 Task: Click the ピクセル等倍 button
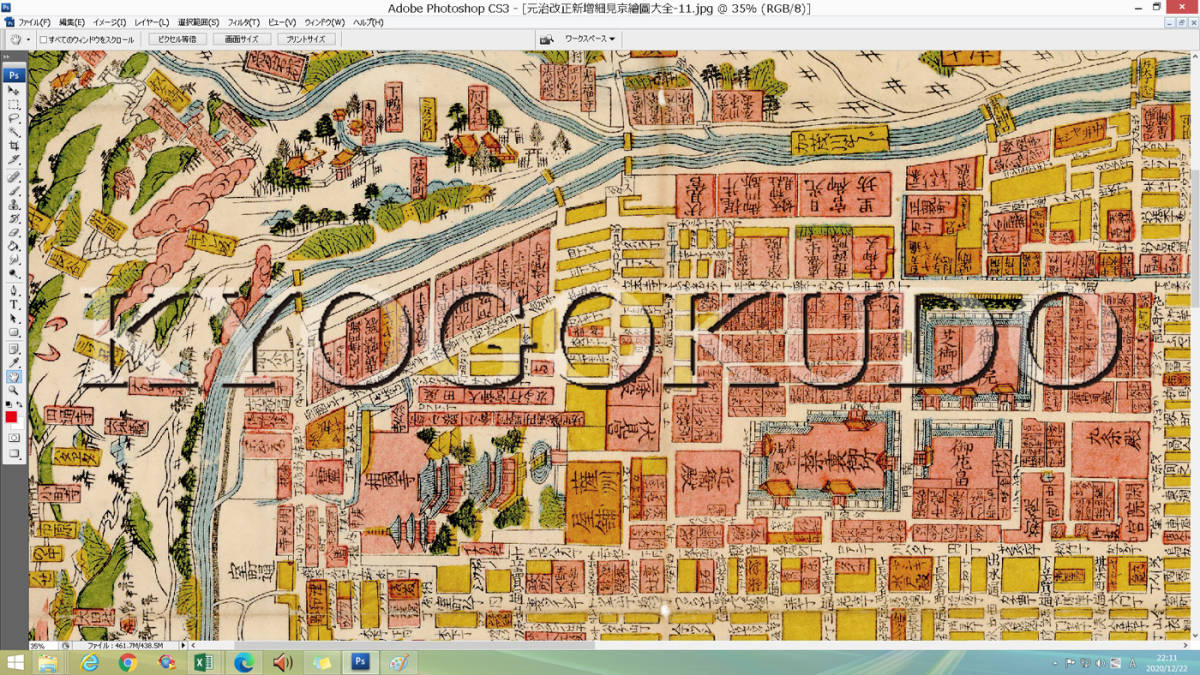pyautogui.click(x=178, y=39)
